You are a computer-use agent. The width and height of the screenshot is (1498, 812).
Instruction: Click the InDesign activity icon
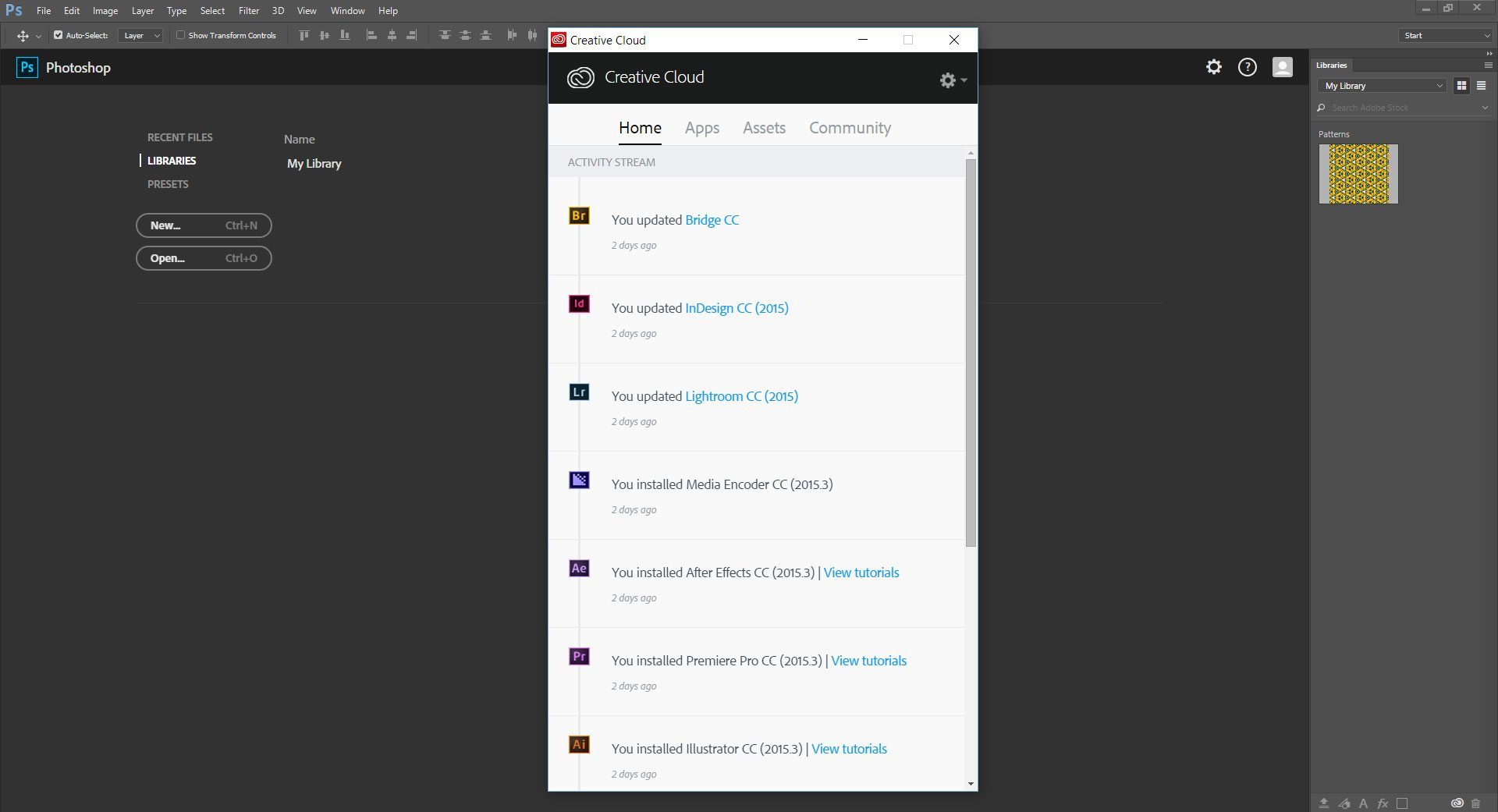579,303
